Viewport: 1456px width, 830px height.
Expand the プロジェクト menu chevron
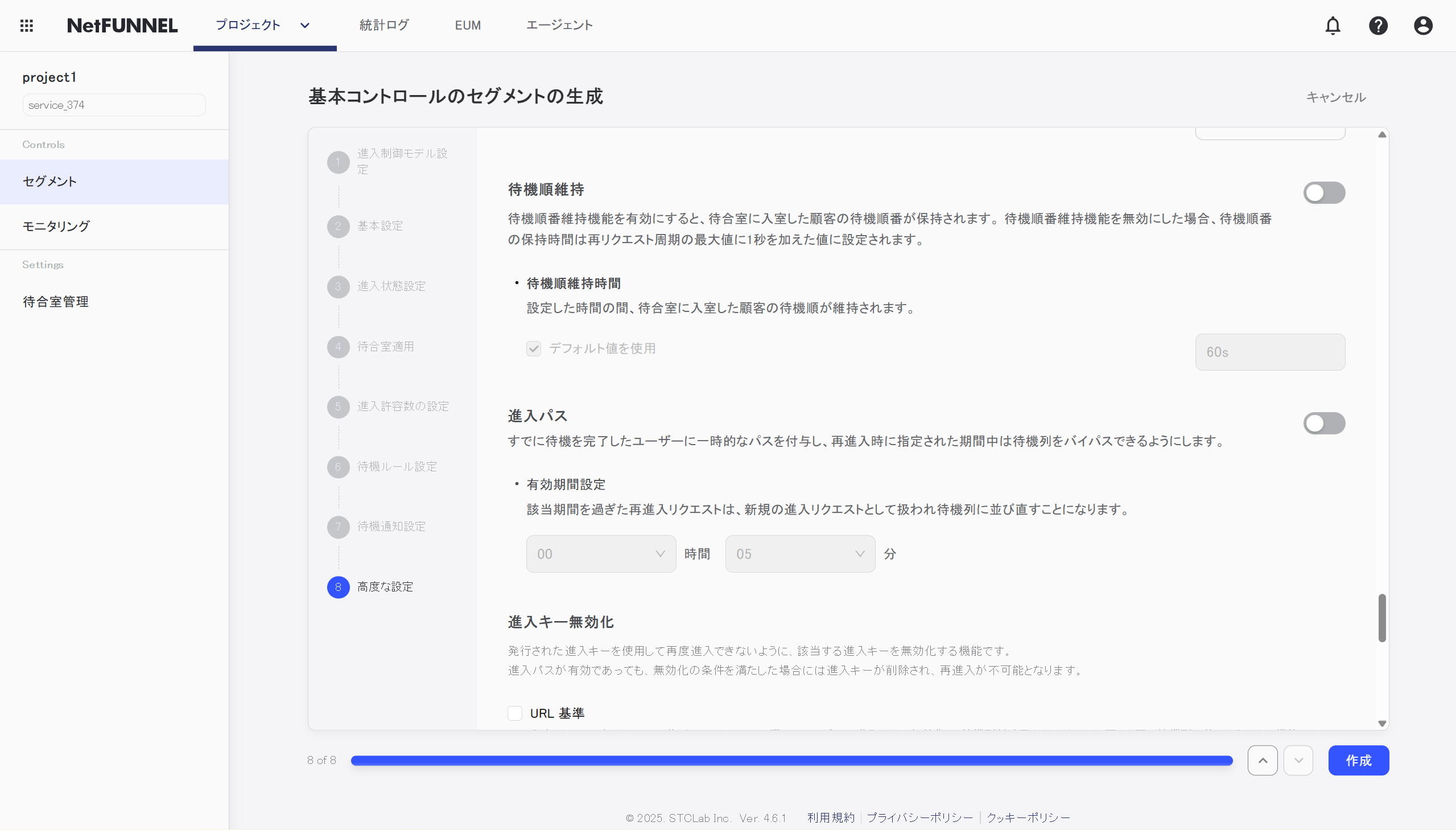tap(304, 25)
